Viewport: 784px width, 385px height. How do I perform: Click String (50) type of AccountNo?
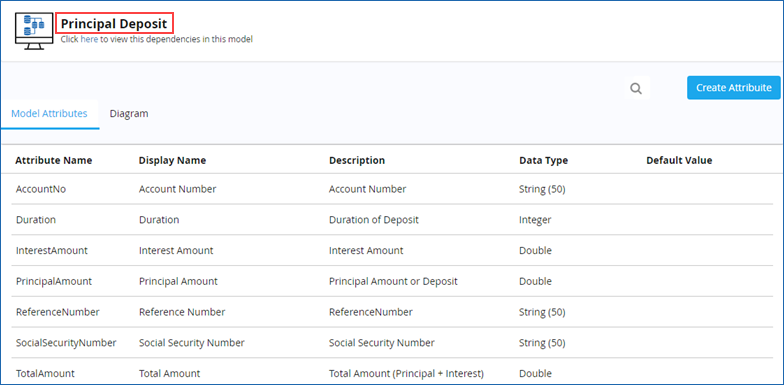(x=542, y=190)
